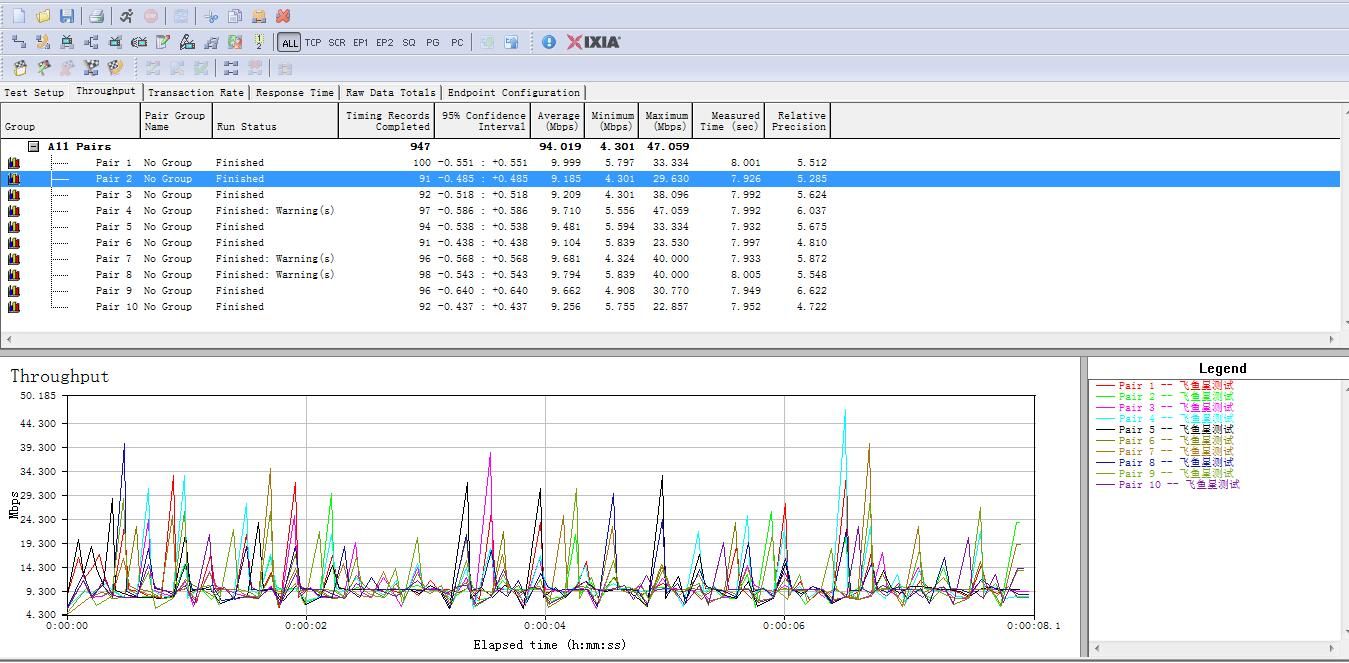Click the Copy icon in top toolbar
The width and height of the screenshot is (1349, 663).
pos(235,16)
